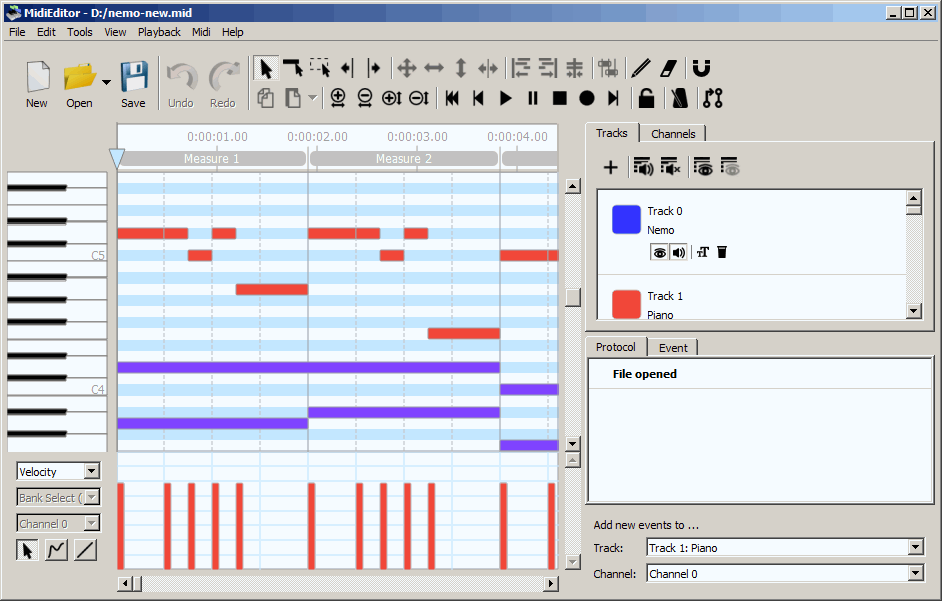This screenshot has width=942, height=601.
Task: Select the standard pointer tool in toolbar
Action: (264, 69)
